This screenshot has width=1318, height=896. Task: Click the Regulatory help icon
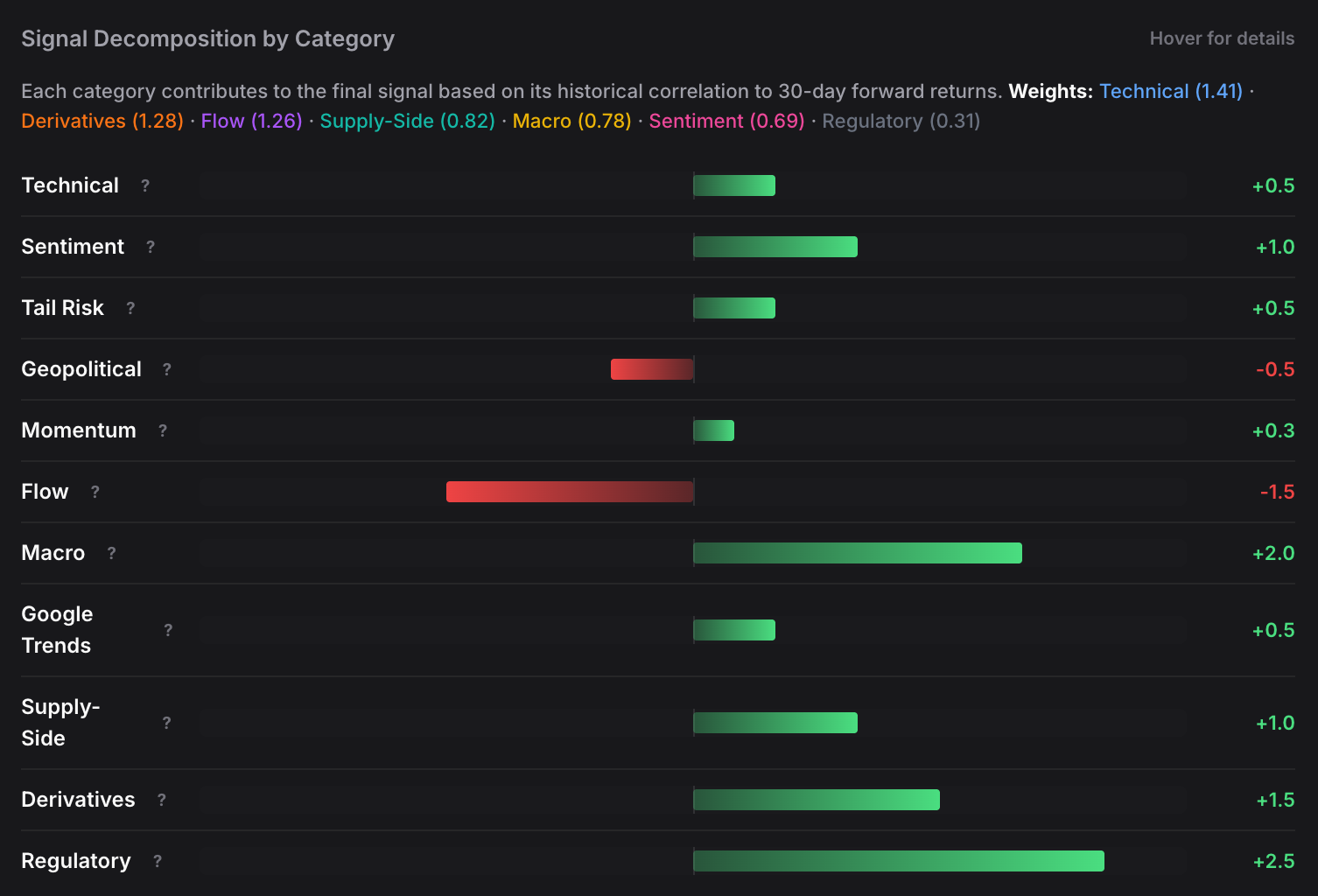pos(158,861)
